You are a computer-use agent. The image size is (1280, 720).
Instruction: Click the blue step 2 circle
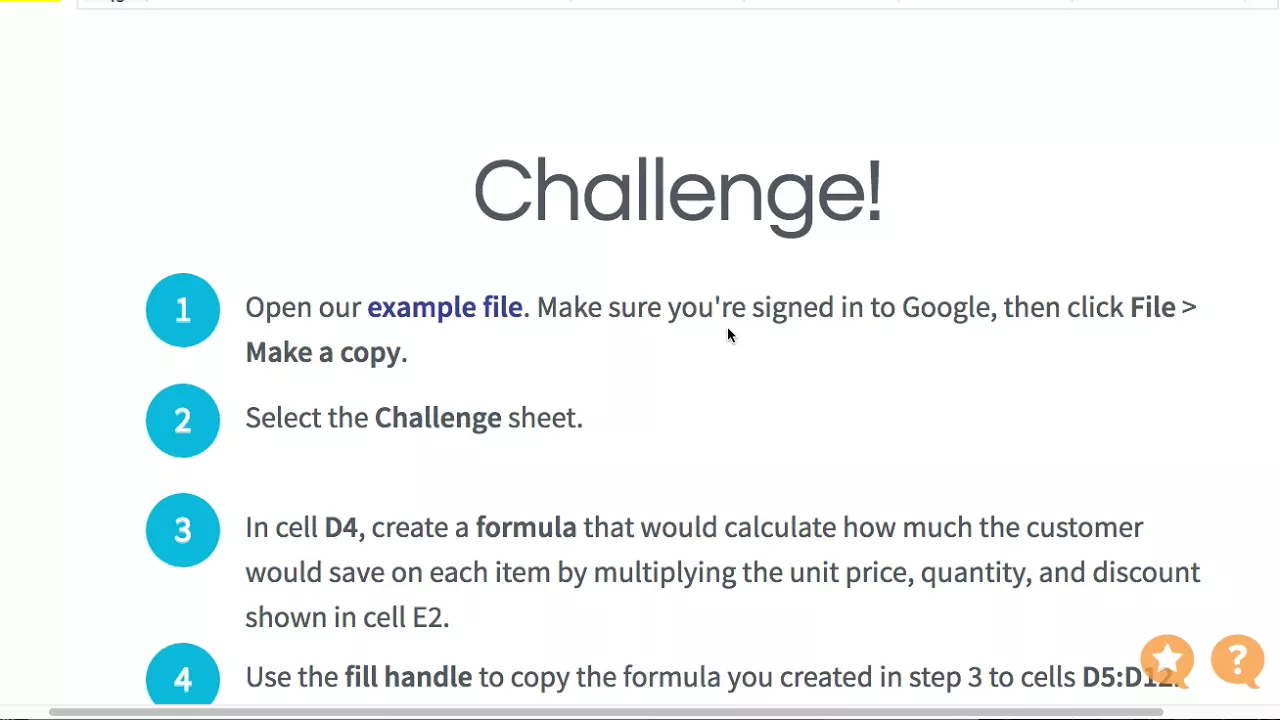[x=183, y=420]
